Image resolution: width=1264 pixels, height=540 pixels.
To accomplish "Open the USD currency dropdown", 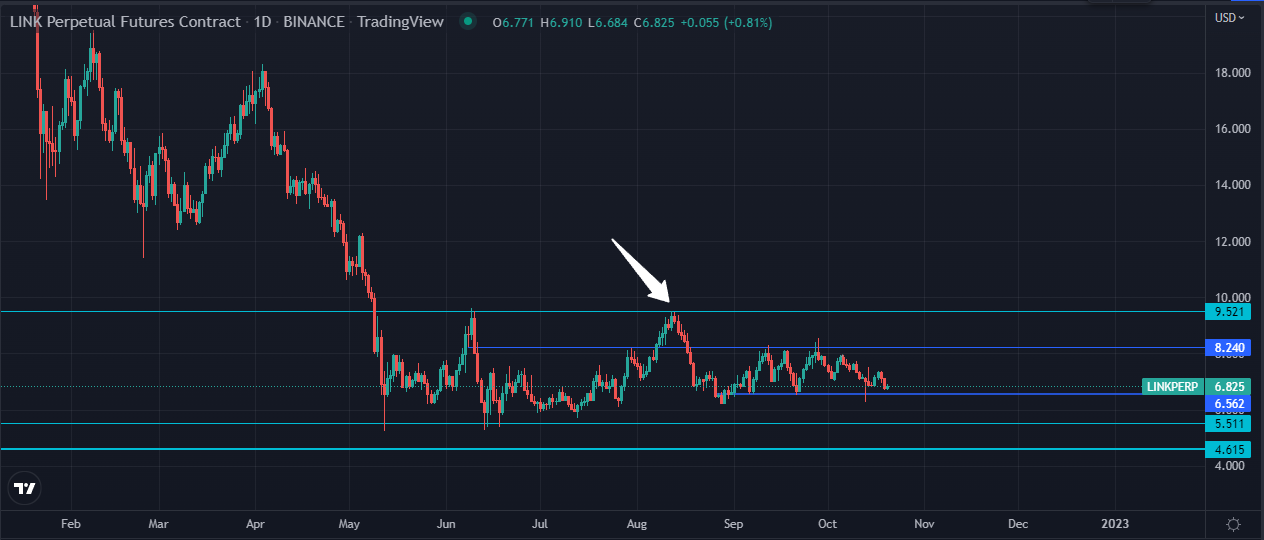I will click(x=1229, y=17).
